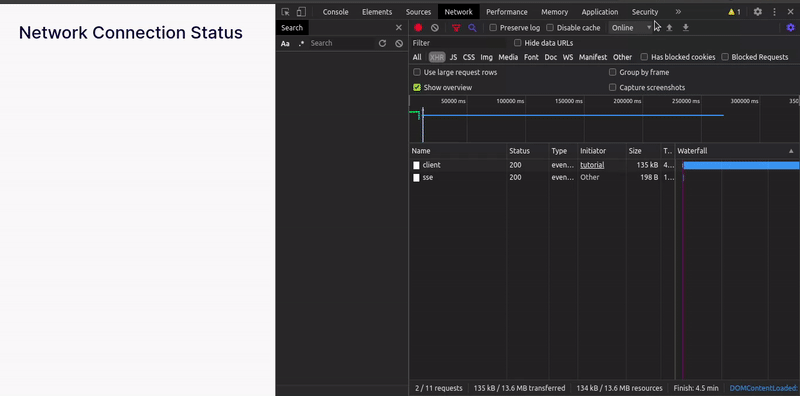This screenshot has height=396, width=800.
Task: Sort by Status column header
Action: tap(528, 151)
